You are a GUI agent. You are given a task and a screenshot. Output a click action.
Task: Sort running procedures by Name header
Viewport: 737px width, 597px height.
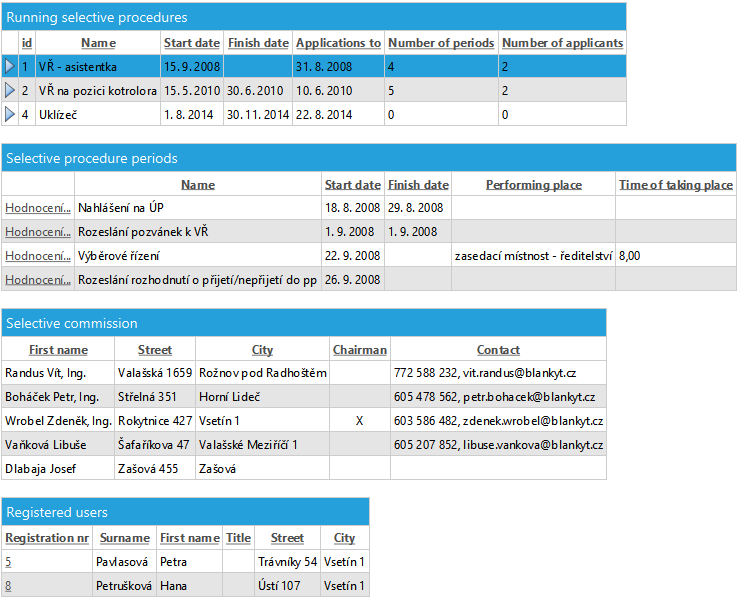(98, 43)
